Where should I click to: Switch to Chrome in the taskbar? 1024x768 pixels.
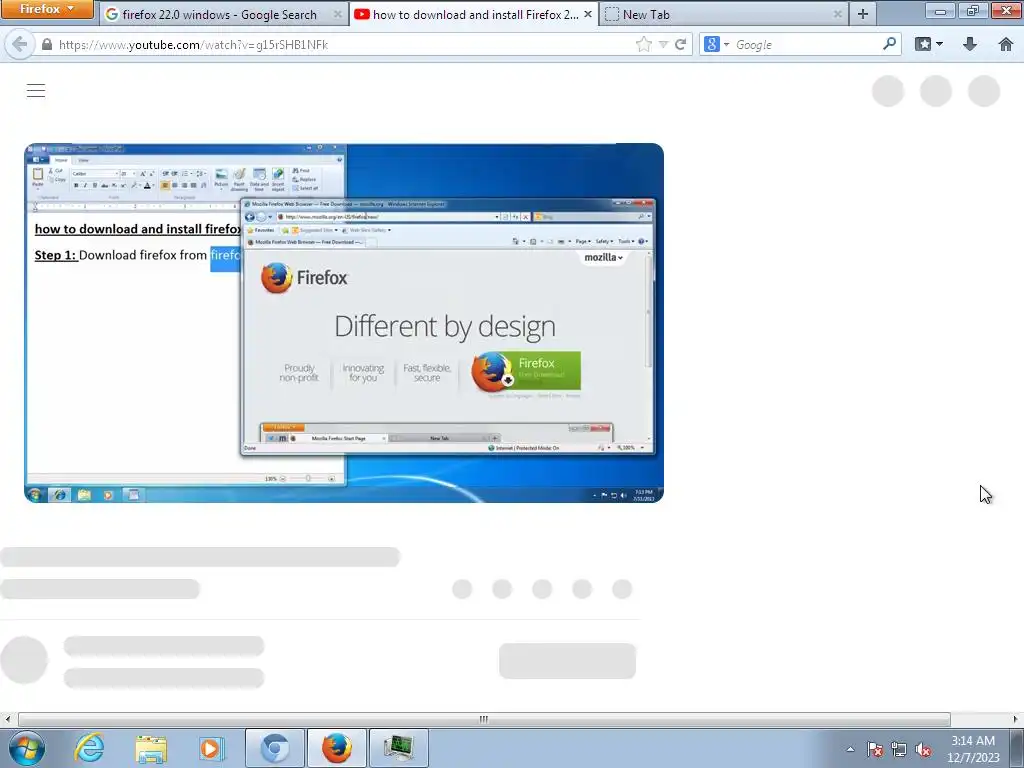[274, 748]
